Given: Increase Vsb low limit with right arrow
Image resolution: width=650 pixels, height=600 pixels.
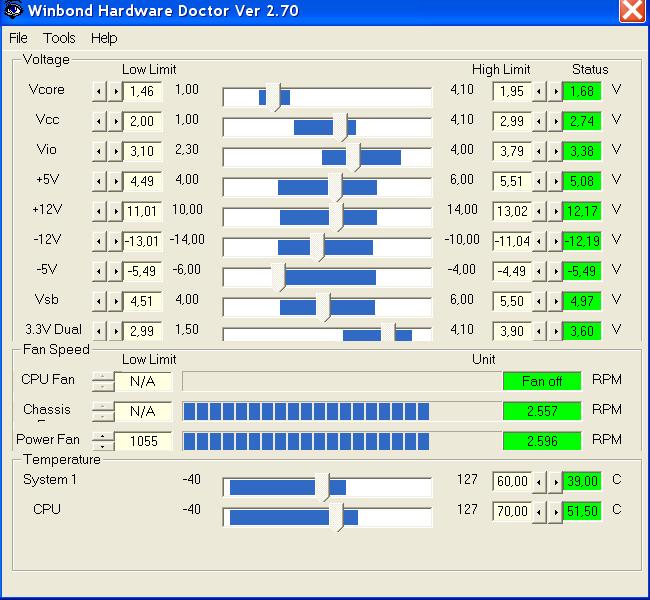Looking at the screenshot, I should click(116, 301).
